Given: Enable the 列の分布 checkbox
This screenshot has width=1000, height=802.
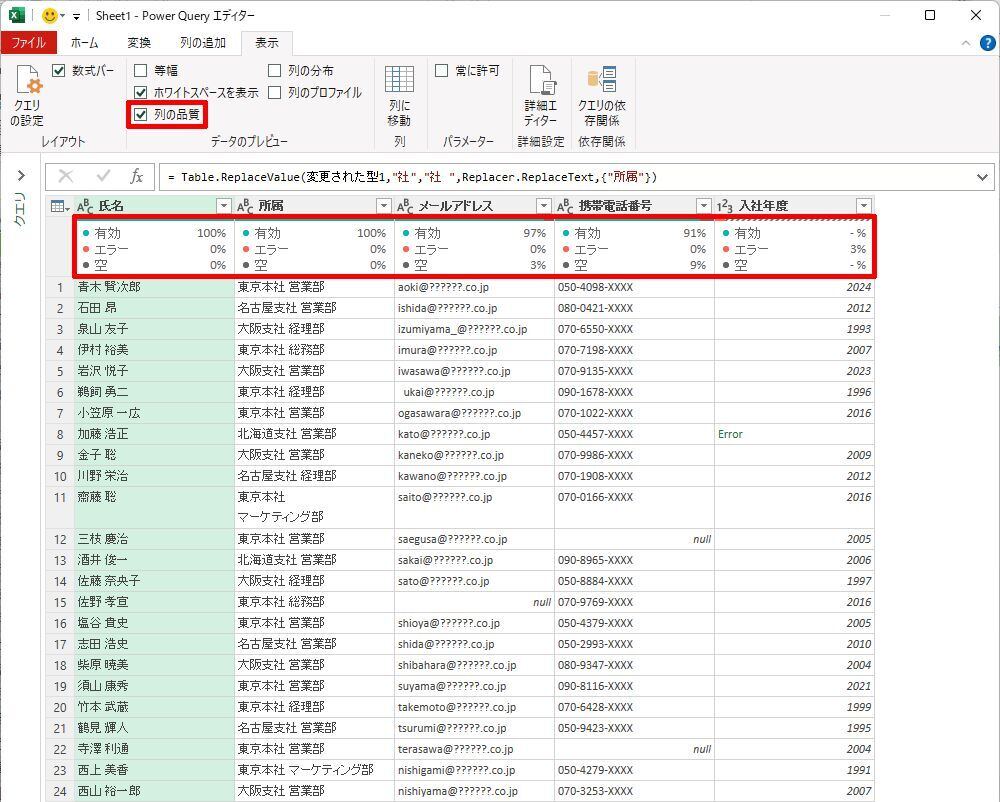Looking at the screenshot, I should point(275,71).
